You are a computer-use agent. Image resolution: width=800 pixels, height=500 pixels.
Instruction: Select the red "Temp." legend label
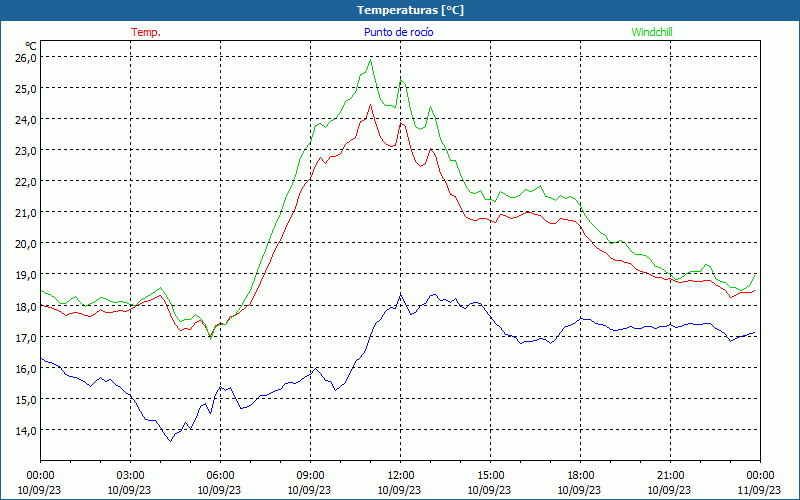click(x=146, y=32)
